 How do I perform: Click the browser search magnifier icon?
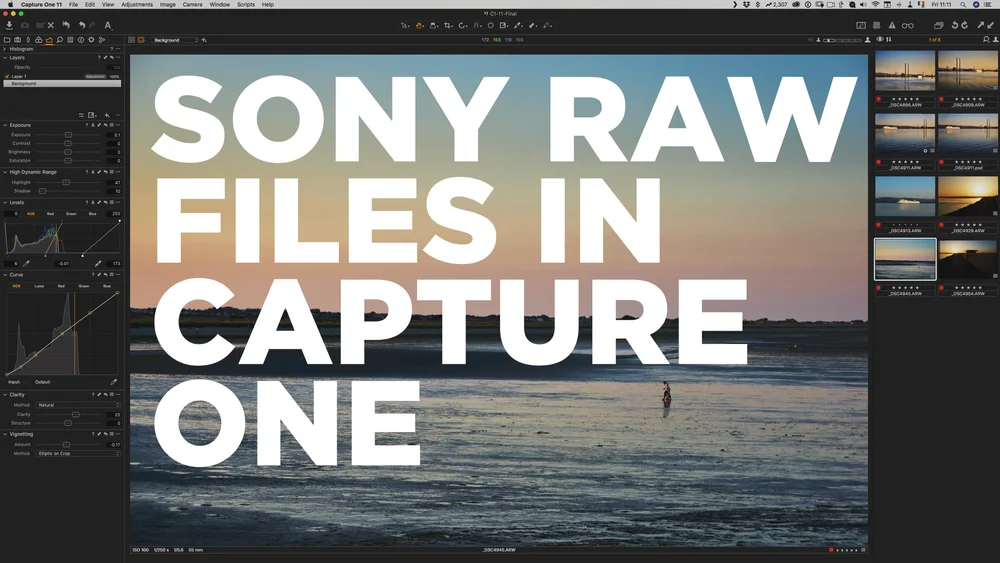click(x=986, y=40)
